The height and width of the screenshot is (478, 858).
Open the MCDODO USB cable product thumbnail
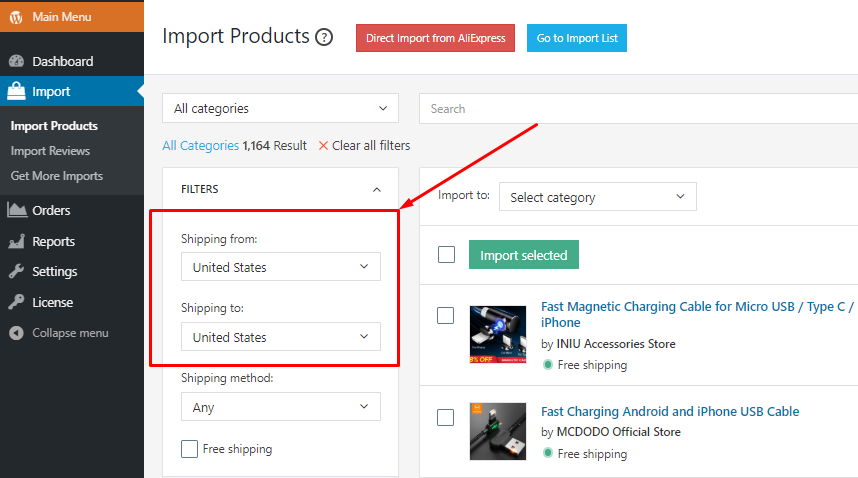tap(497, 431)
